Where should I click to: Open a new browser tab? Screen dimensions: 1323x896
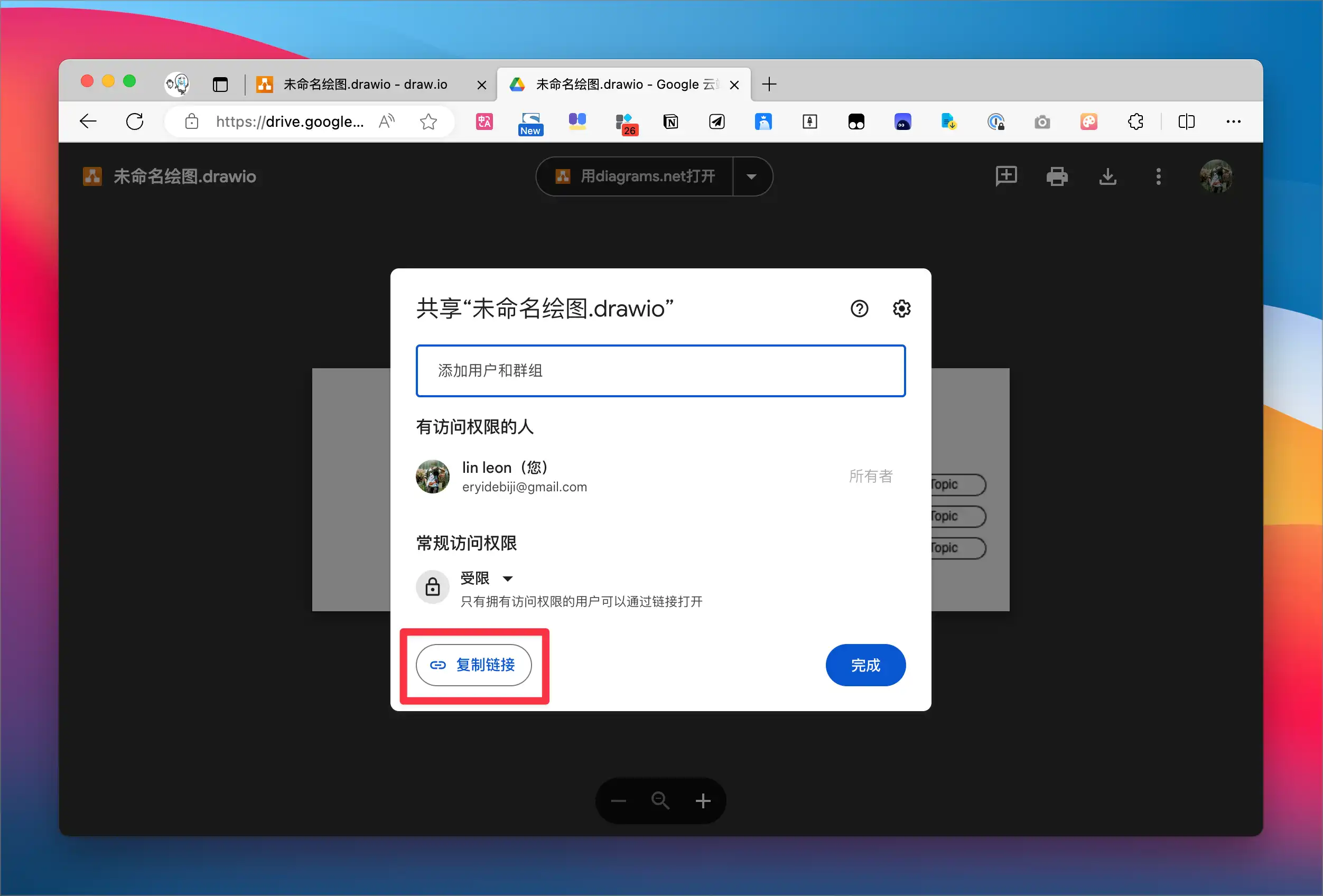(769, 85)
